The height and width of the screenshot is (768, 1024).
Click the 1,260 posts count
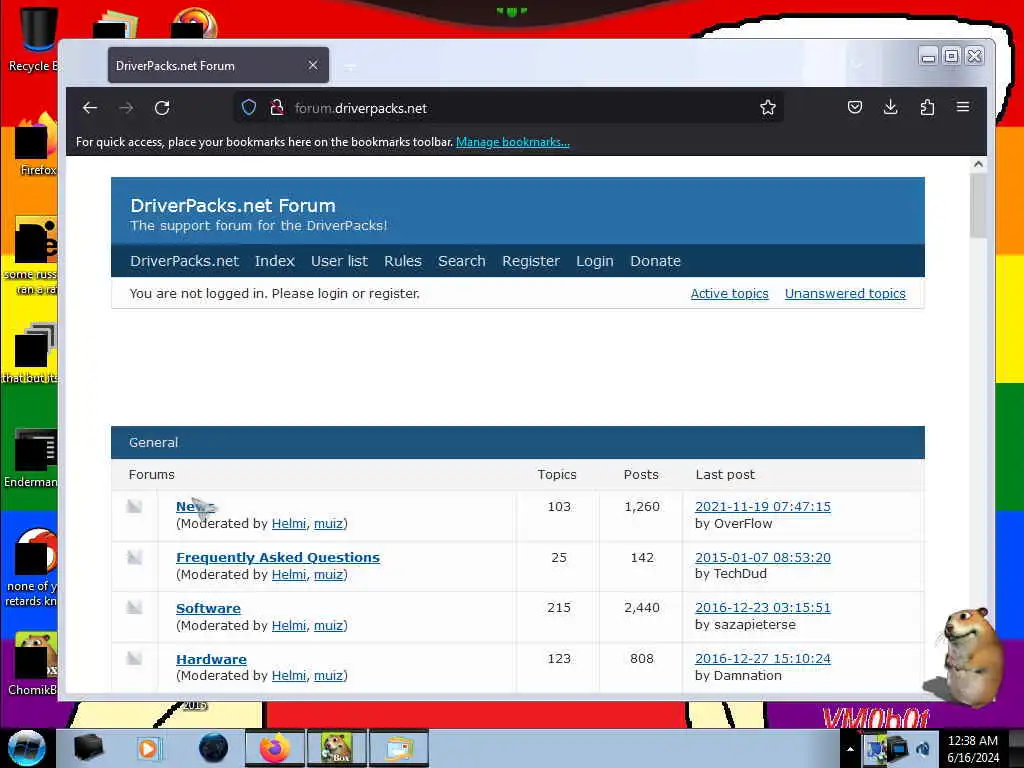[642, 507]
